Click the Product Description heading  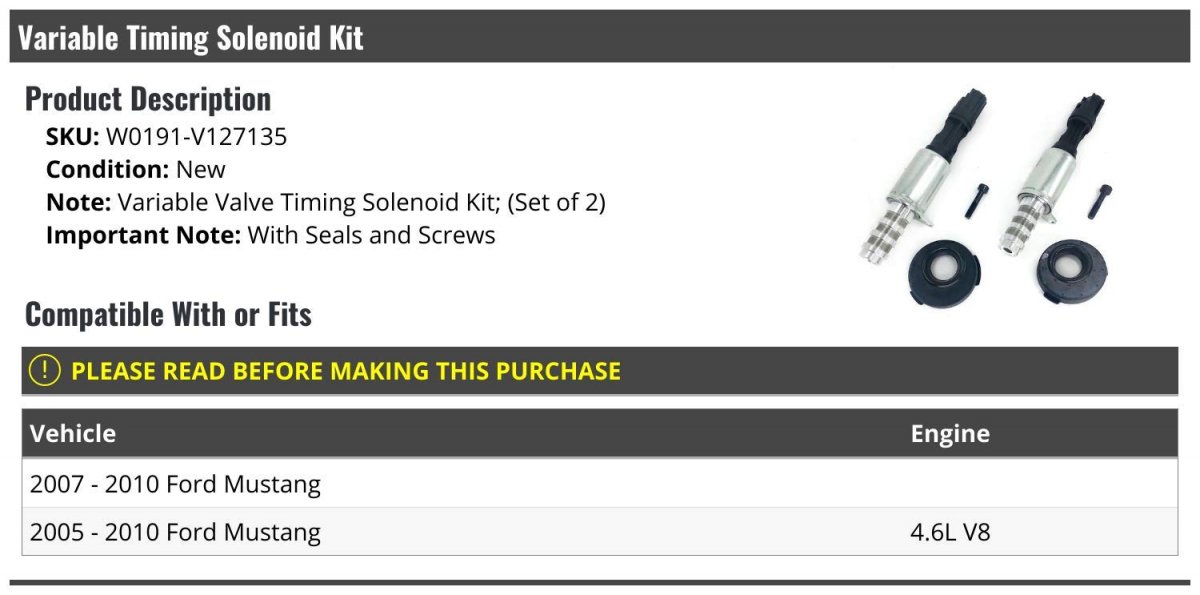click(x=148, y=99)
